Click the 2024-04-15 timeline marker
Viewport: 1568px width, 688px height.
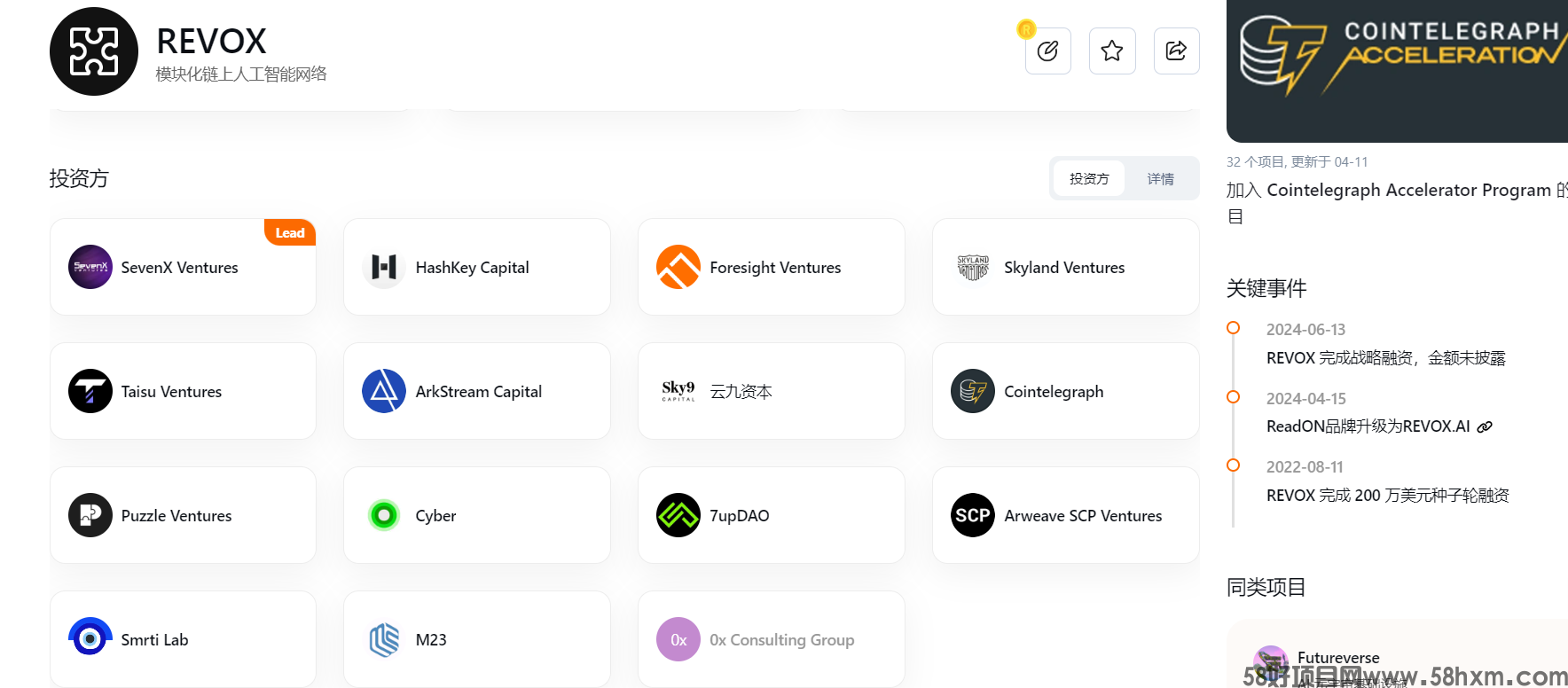(x=1233, y=396)
